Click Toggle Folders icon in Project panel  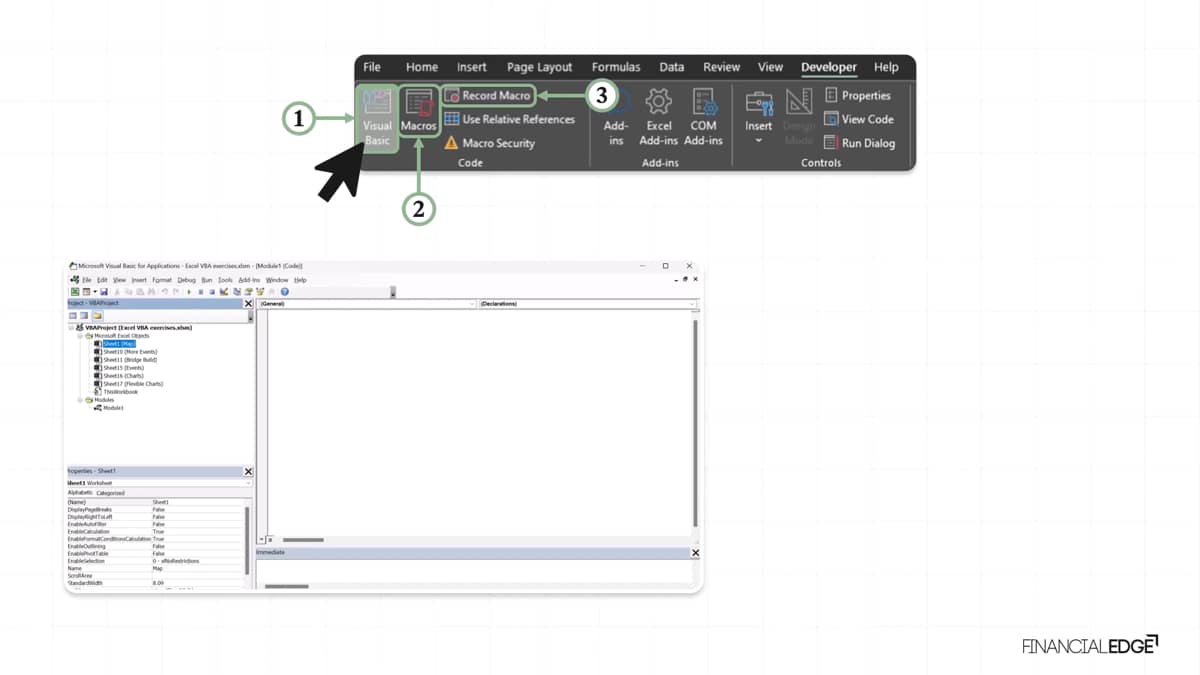pyautogui.click(x=97, y=315)
